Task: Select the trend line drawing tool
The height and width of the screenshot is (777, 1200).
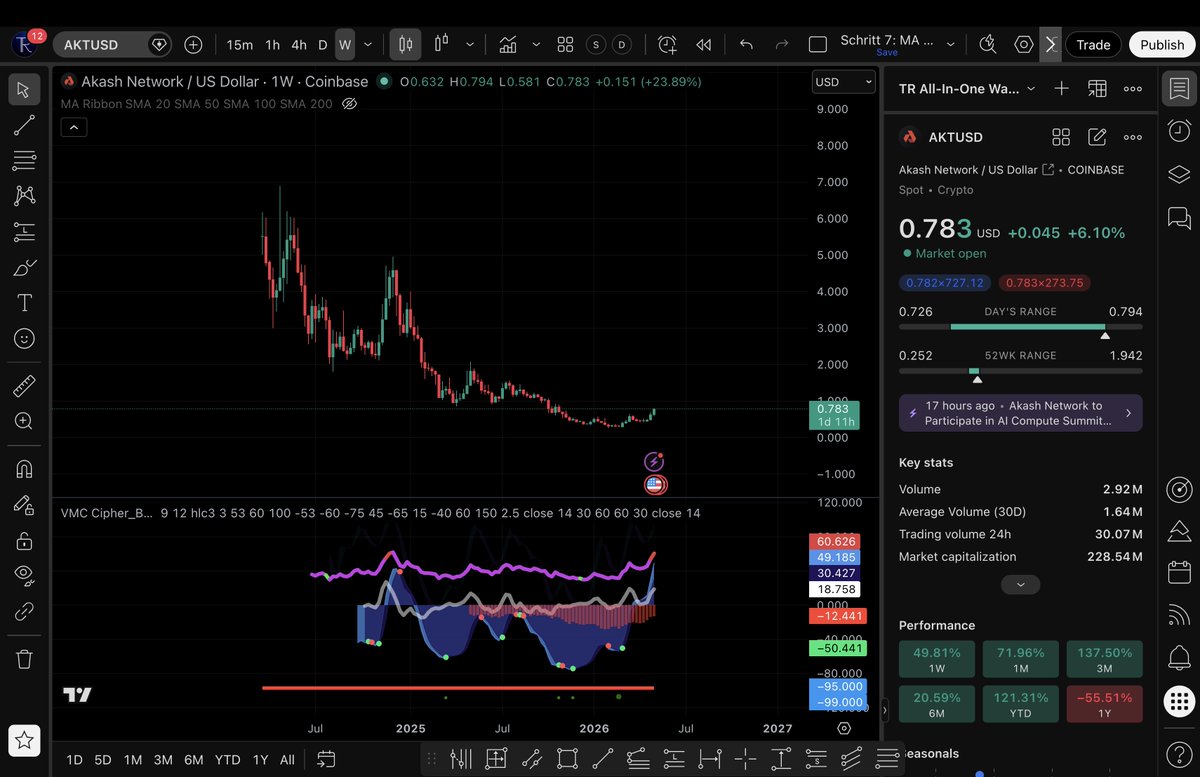Action: click(25, 125)
